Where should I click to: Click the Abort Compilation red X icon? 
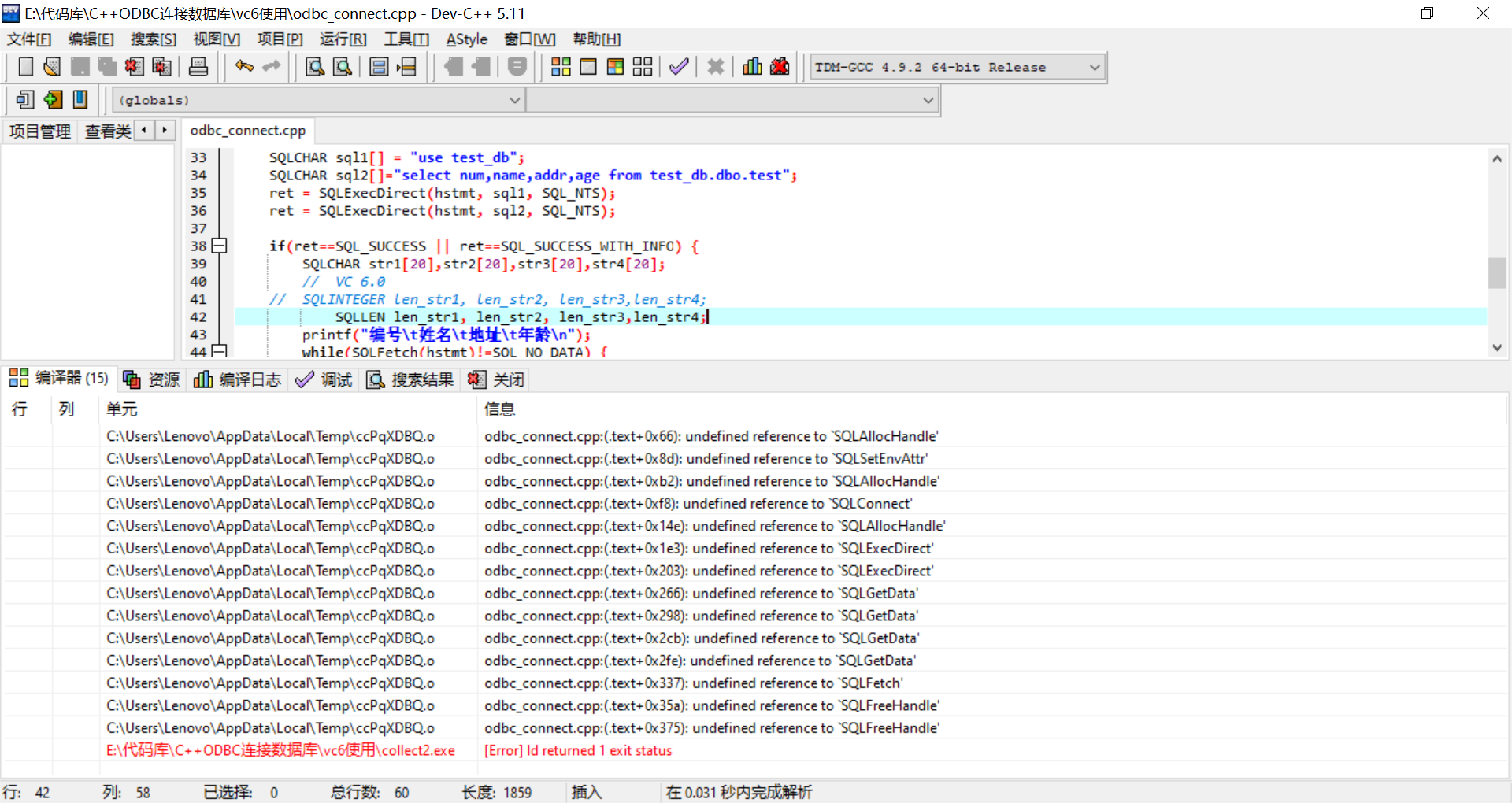[x=715, y=67]
